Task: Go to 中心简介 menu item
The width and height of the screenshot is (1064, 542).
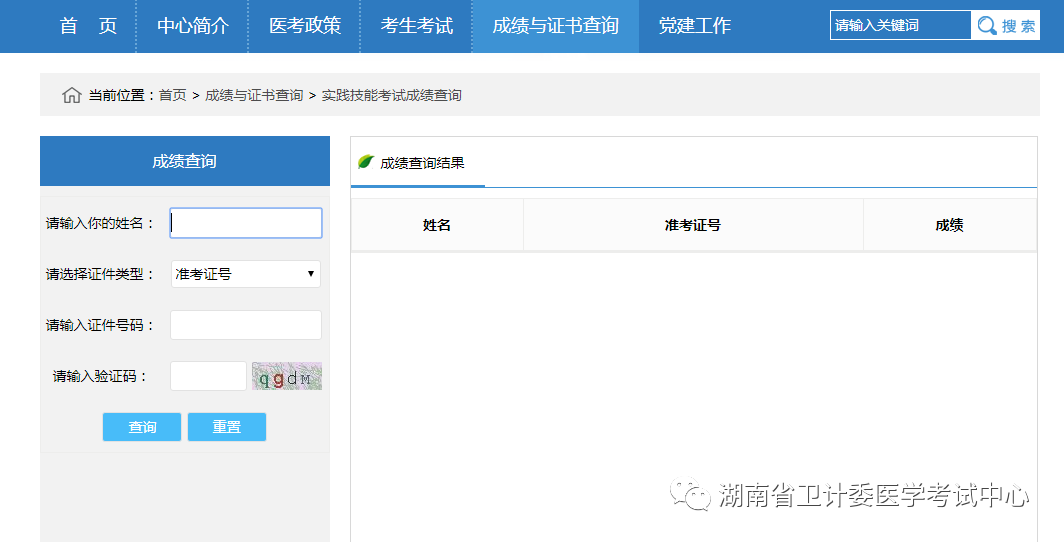Action: (x=192, y=26)
